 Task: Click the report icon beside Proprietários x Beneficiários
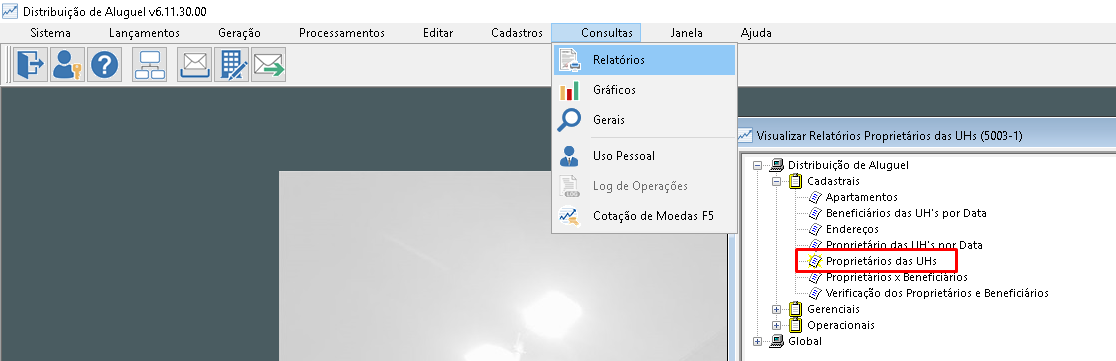coord(816,277)
